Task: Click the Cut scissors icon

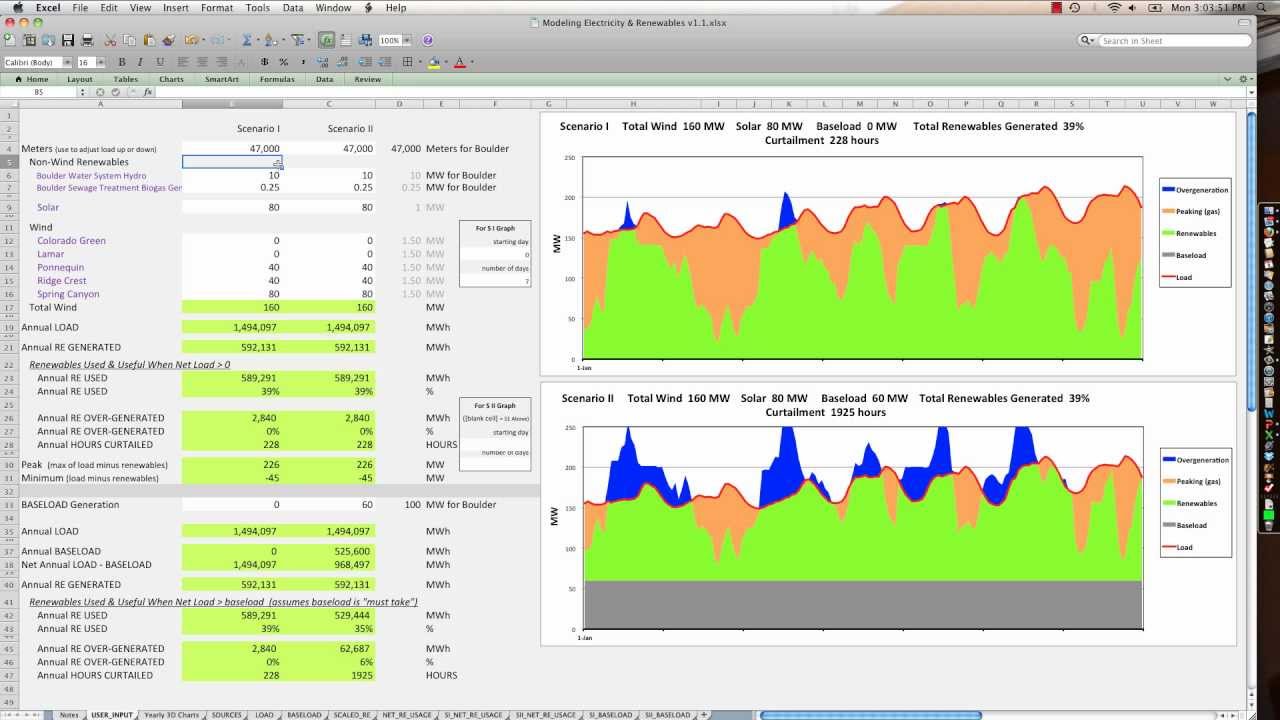Action: click(x=110, y=40)
